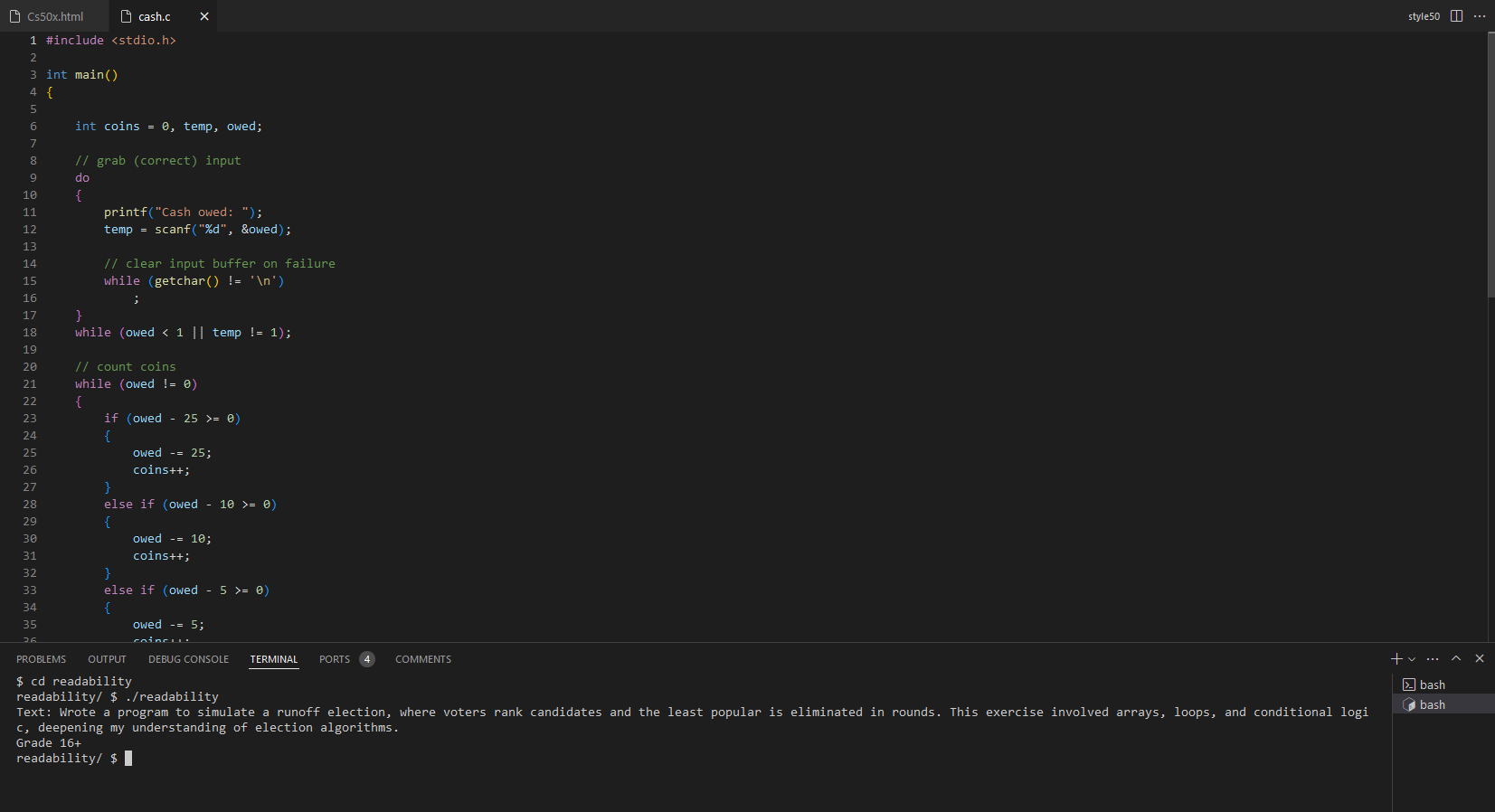Click the first bash terminal's prompt icon
This screenshot has height=812, width=1495.
[1408, 685]
